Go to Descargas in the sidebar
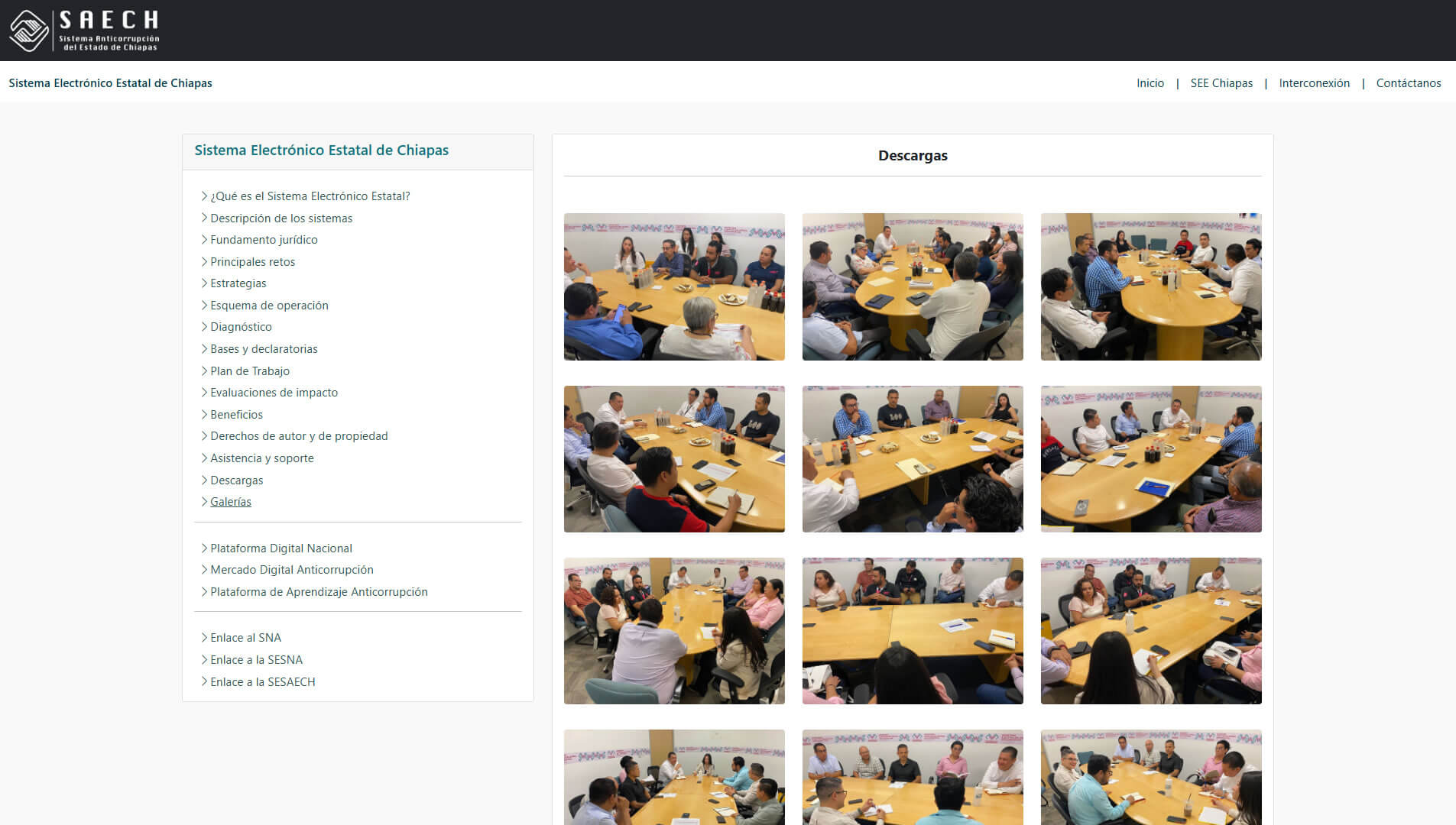This screenshot has height=825, width=1456. point(236,480)
